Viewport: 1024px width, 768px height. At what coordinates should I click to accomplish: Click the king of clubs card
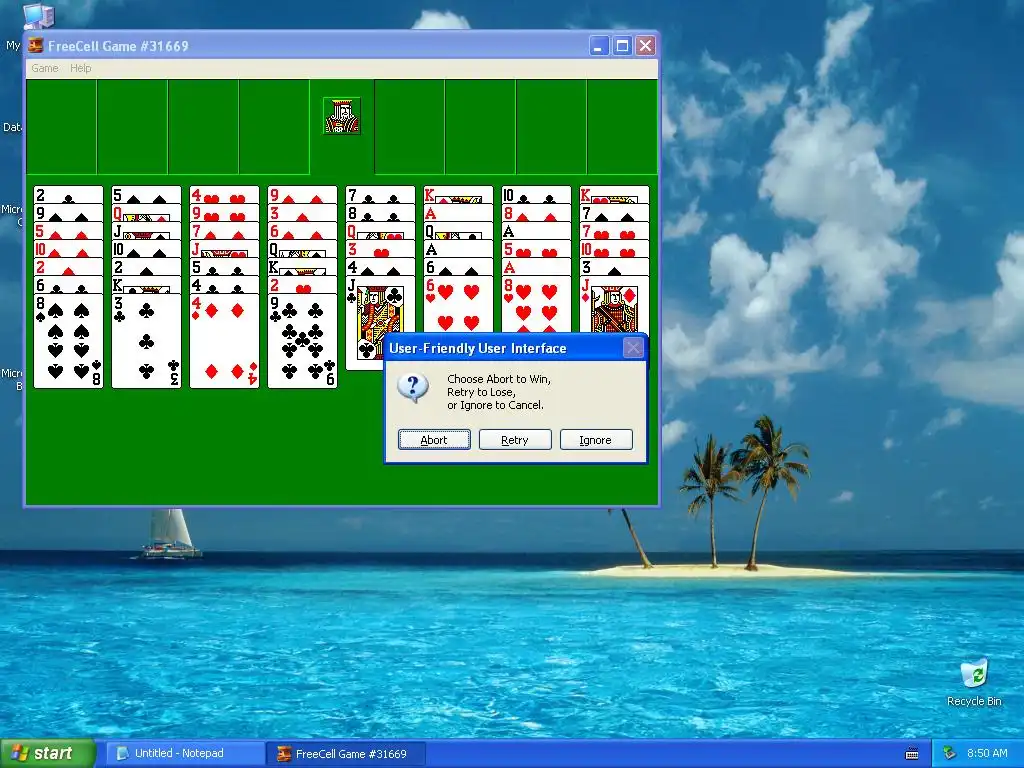[146, 285]
